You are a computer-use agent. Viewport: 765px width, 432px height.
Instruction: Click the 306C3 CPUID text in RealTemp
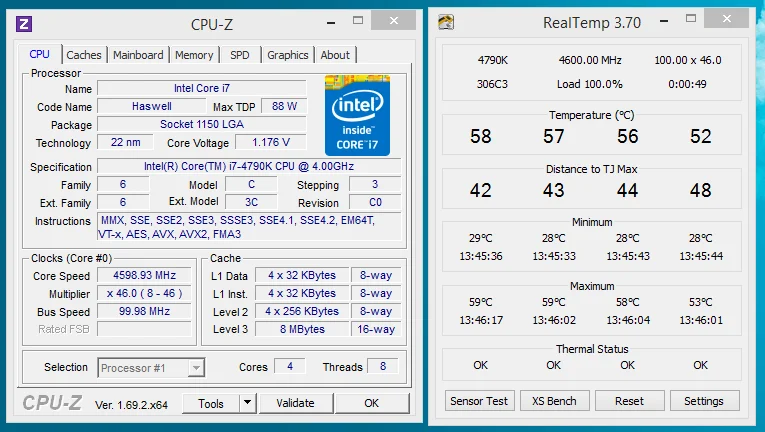[492, 84]
